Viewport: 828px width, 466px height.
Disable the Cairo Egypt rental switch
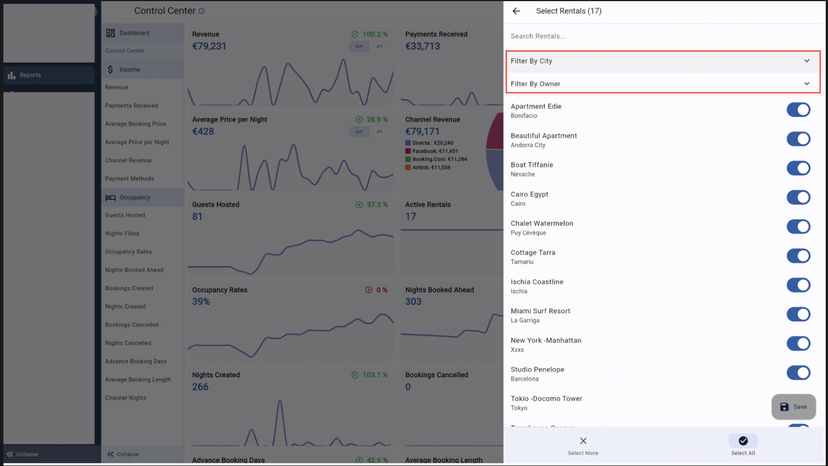(797, 198)
